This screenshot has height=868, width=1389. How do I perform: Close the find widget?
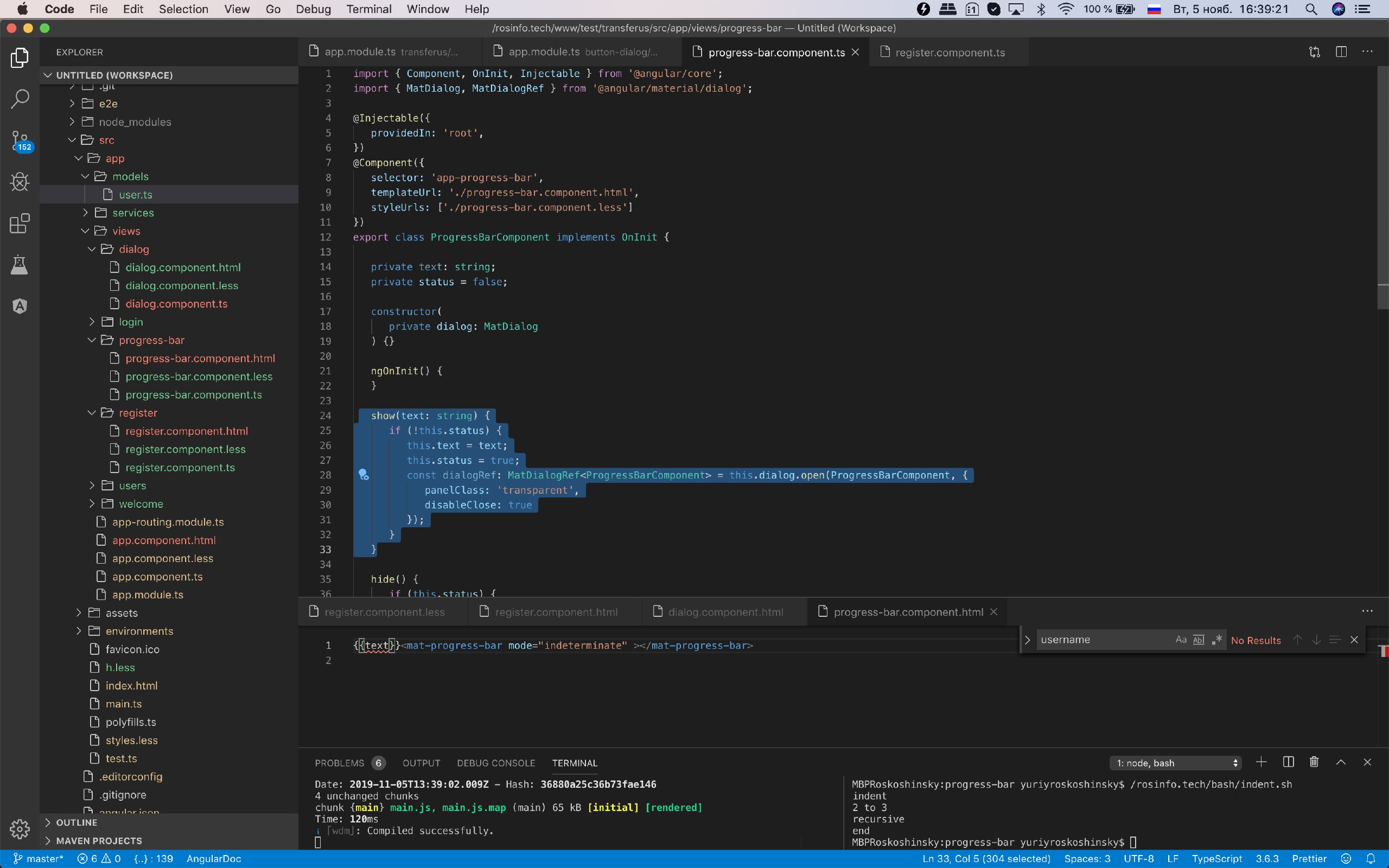point(1354,640)
